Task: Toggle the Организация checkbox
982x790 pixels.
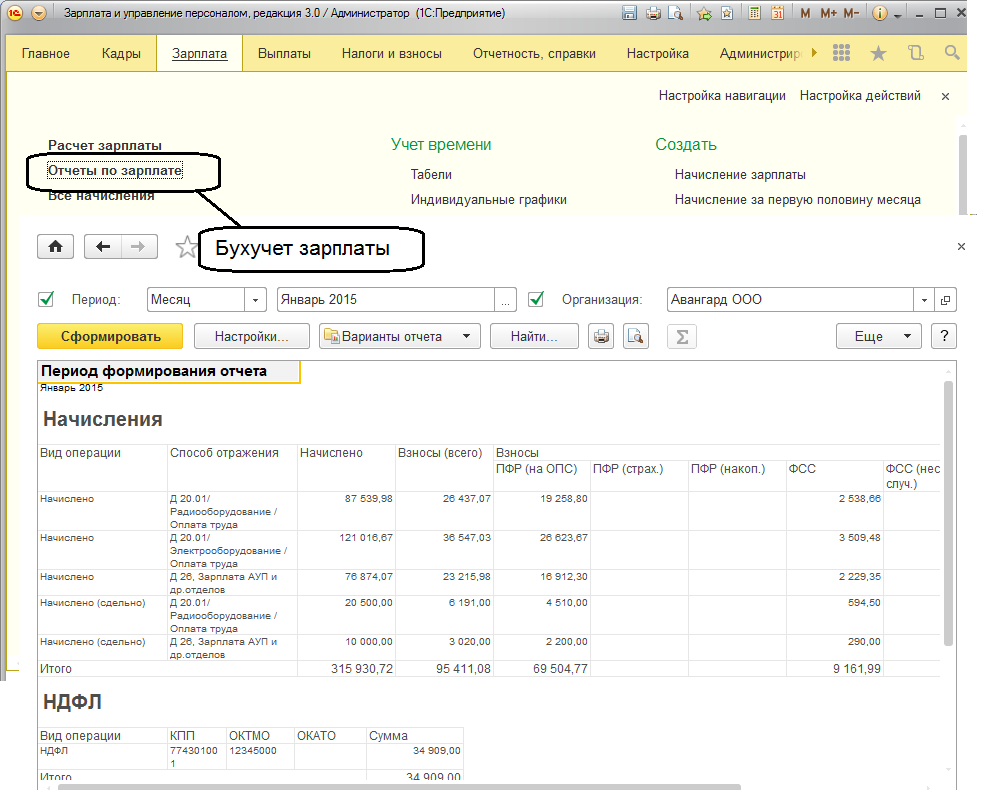Action: point(536,299)
